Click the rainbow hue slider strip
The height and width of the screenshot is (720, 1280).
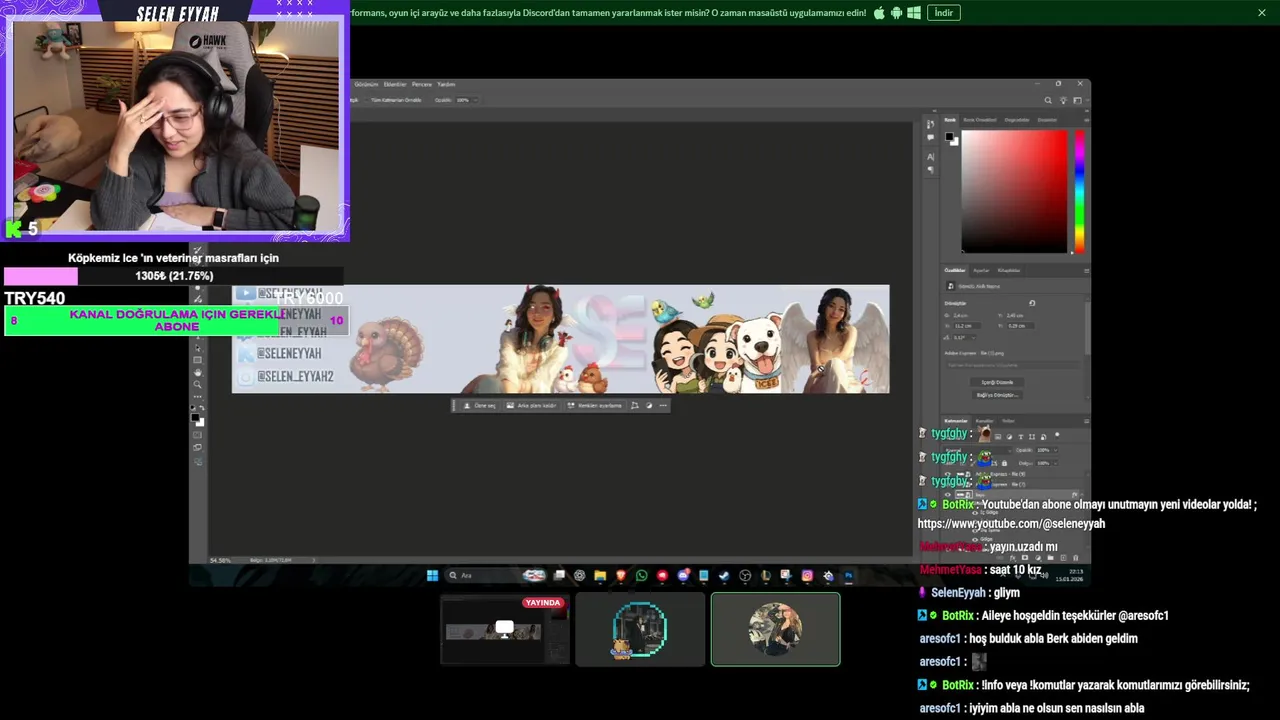1079,191
